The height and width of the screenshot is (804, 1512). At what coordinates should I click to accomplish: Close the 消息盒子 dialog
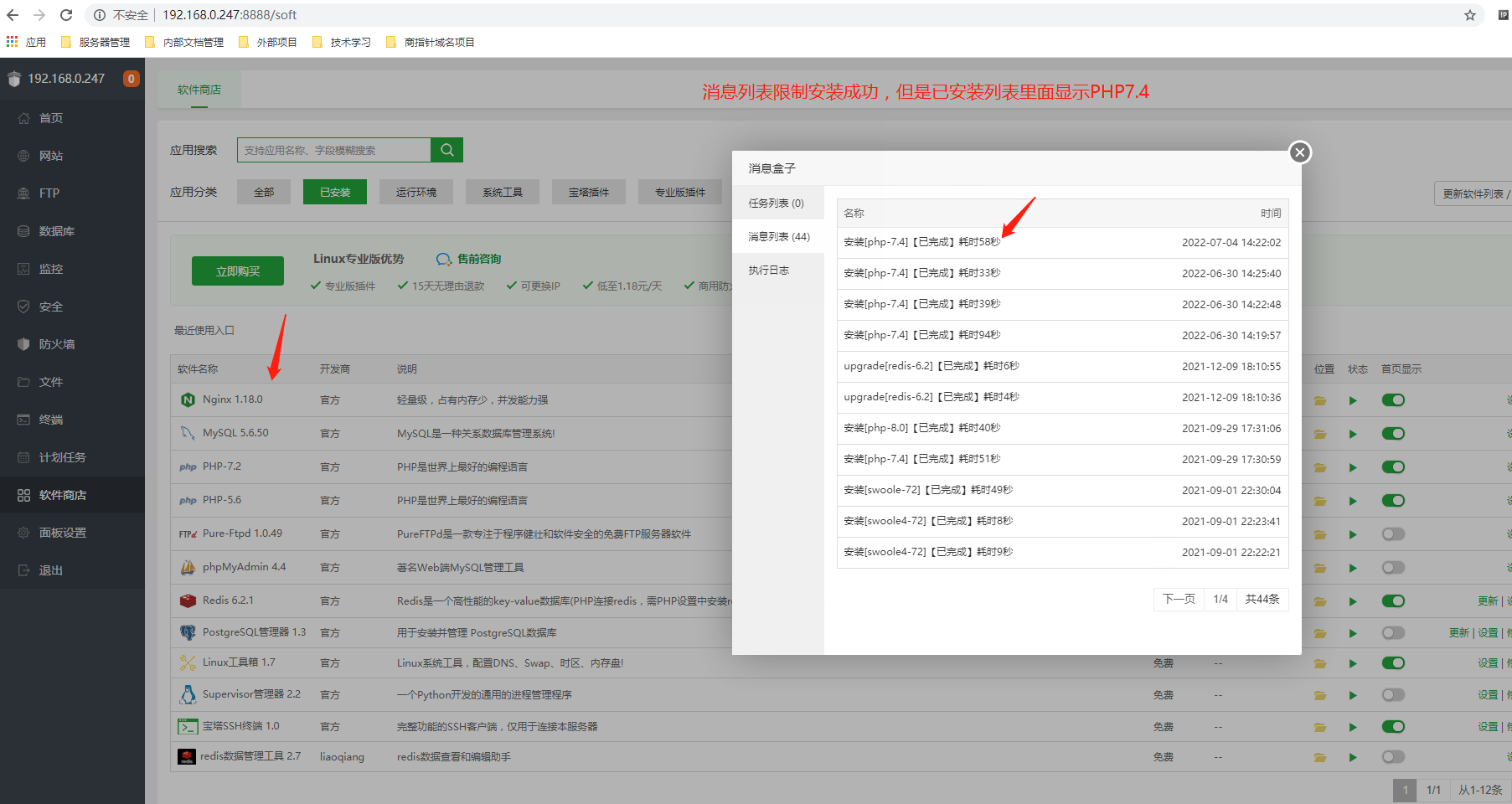(1299, 152)
